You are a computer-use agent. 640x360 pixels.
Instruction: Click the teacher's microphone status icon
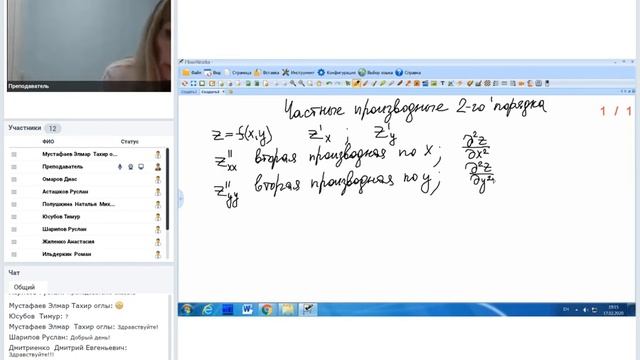[120, 167]
